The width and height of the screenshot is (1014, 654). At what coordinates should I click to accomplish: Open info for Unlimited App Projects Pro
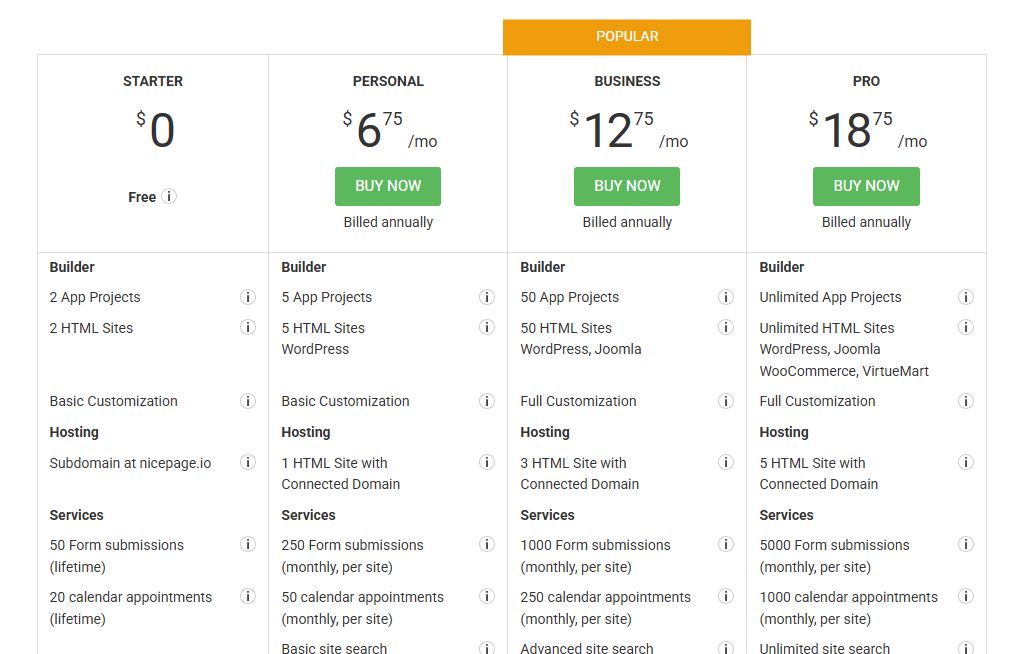pyautogui.click(x=966, y=297)
